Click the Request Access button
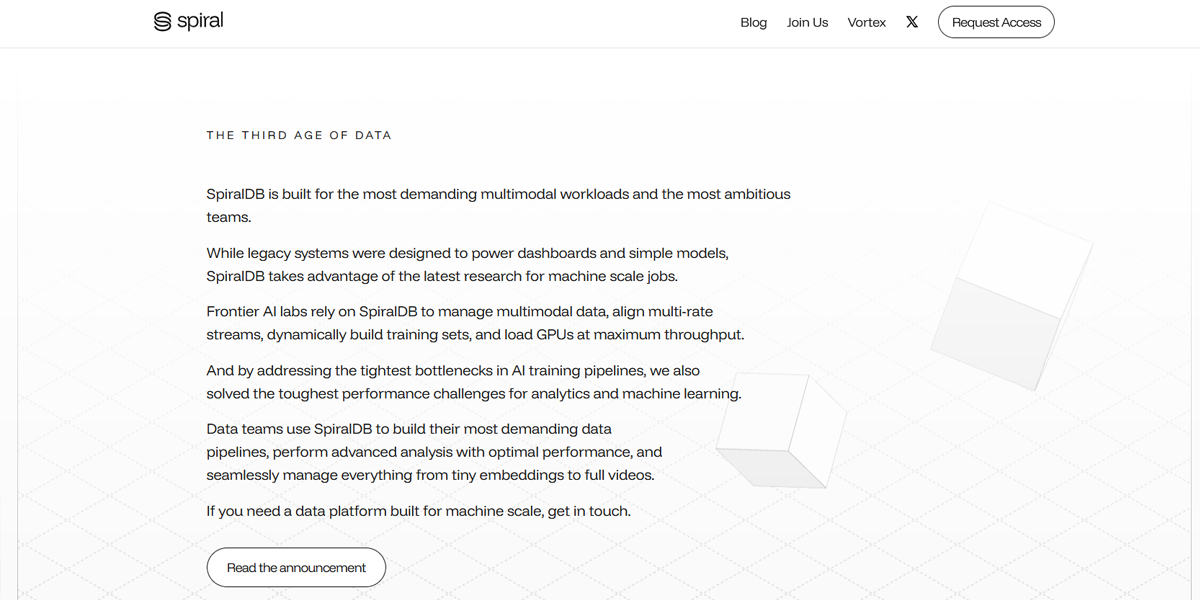1200x600 pixels. [996, 22]
